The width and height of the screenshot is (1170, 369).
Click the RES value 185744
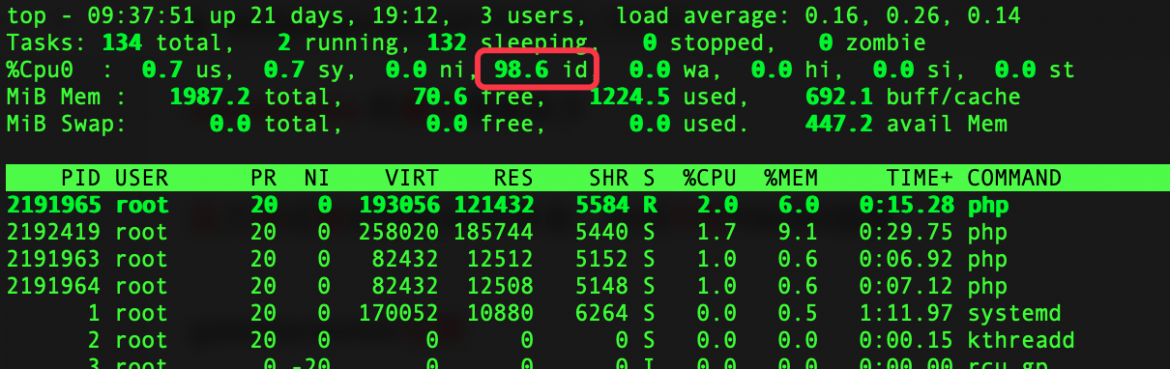pos(493,232)
